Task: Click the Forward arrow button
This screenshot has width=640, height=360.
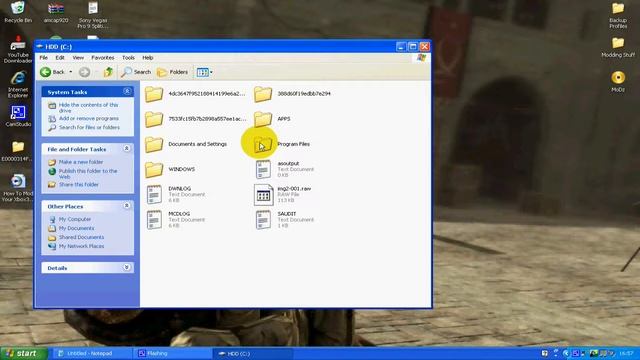Action: (84, 72)
